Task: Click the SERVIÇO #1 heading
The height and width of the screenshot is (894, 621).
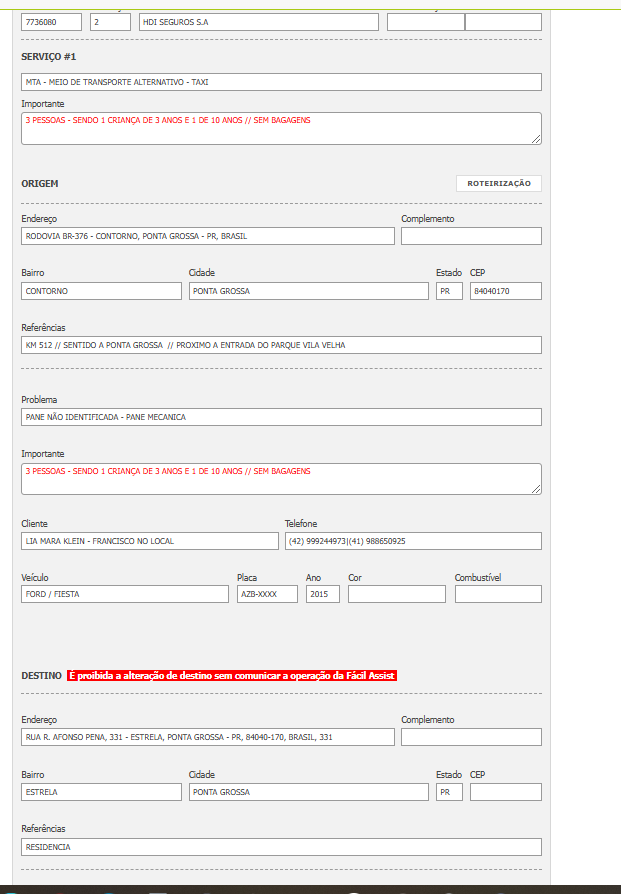Action: 48,57
